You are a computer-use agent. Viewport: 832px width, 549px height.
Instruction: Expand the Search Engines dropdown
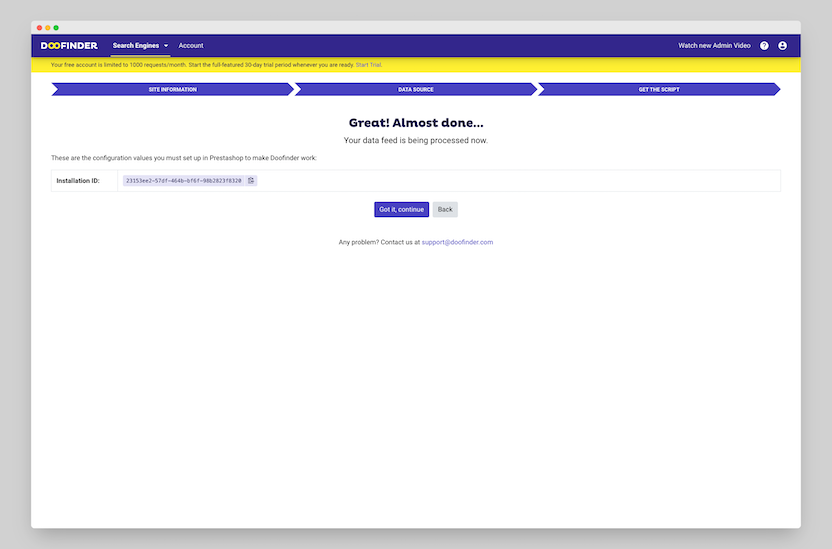click(140, 46)
